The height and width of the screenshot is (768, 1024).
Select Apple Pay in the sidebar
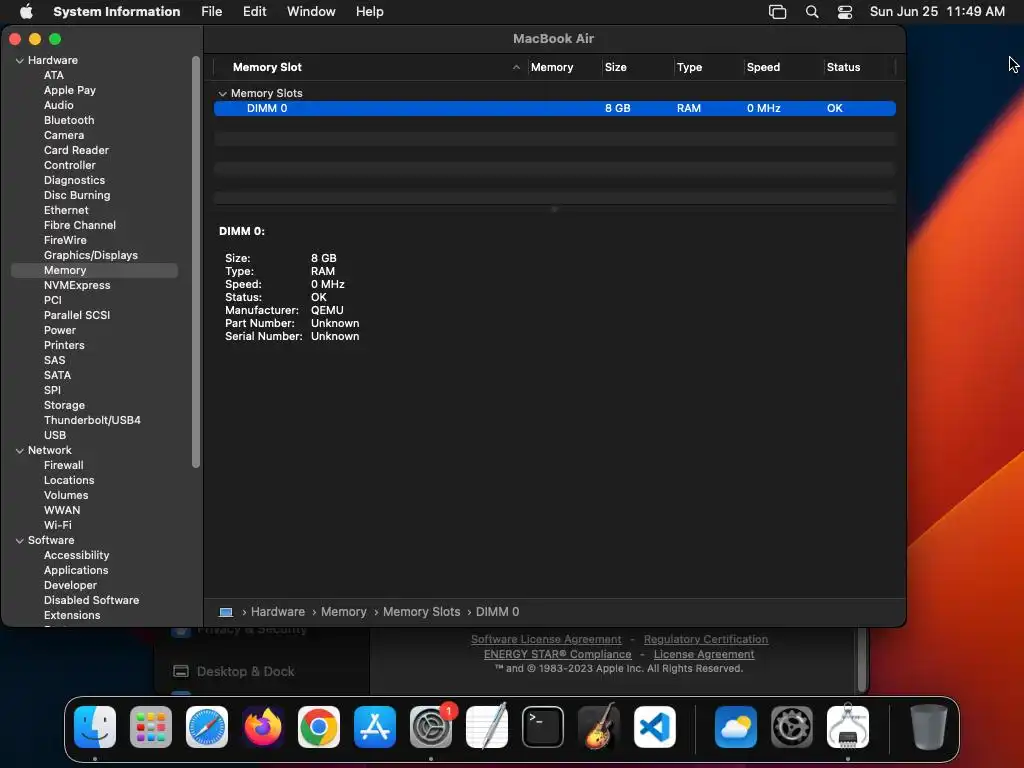coord(70,90)
